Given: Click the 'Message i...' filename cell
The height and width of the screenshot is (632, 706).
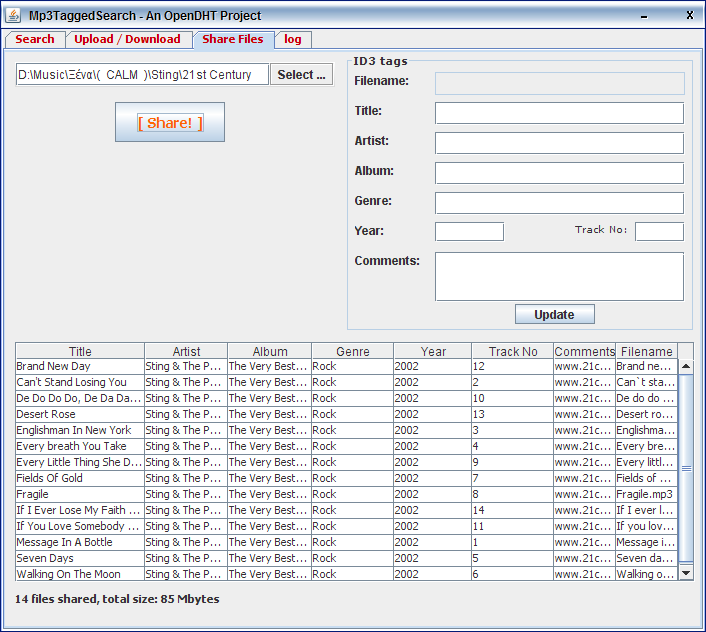Looking at the screenshot, I should click(647, 542).
